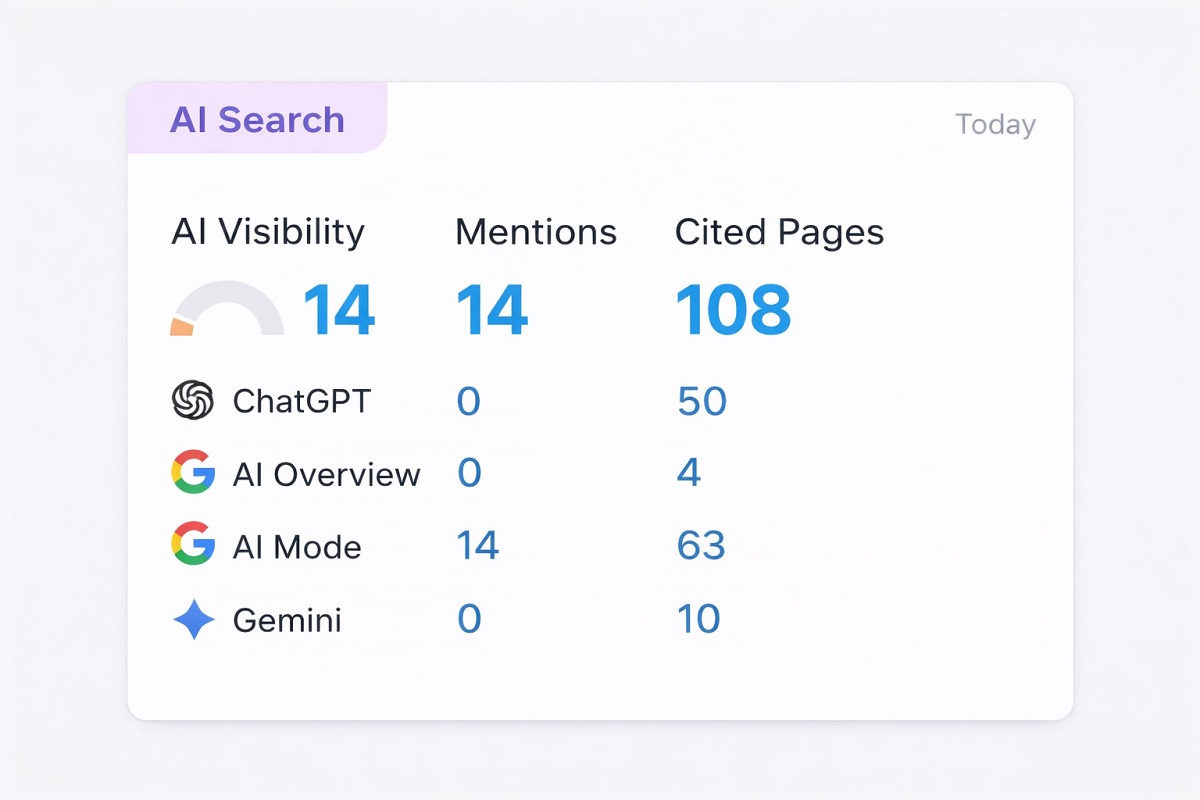This screenshot has height=800, width=1200.
Task: Click the Google icon beside AI Overview
Action: tap(193, 473)
